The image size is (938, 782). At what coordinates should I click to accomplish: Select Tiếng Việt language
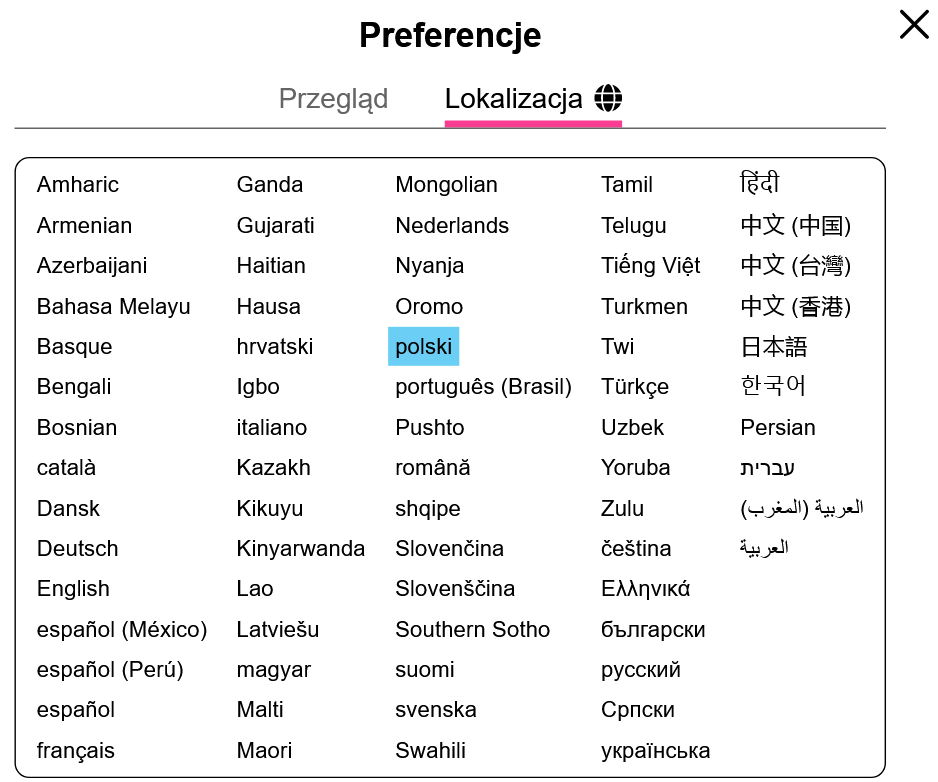click(650, 266)
